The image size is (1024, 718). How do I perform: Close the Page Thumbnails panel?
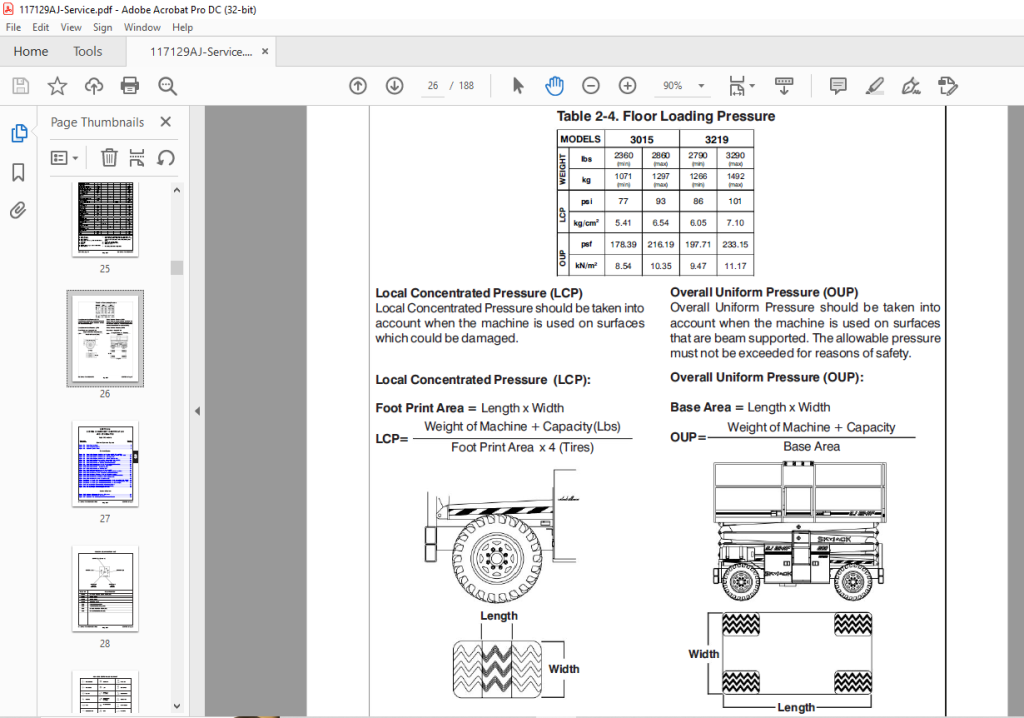tap(166, 122)
